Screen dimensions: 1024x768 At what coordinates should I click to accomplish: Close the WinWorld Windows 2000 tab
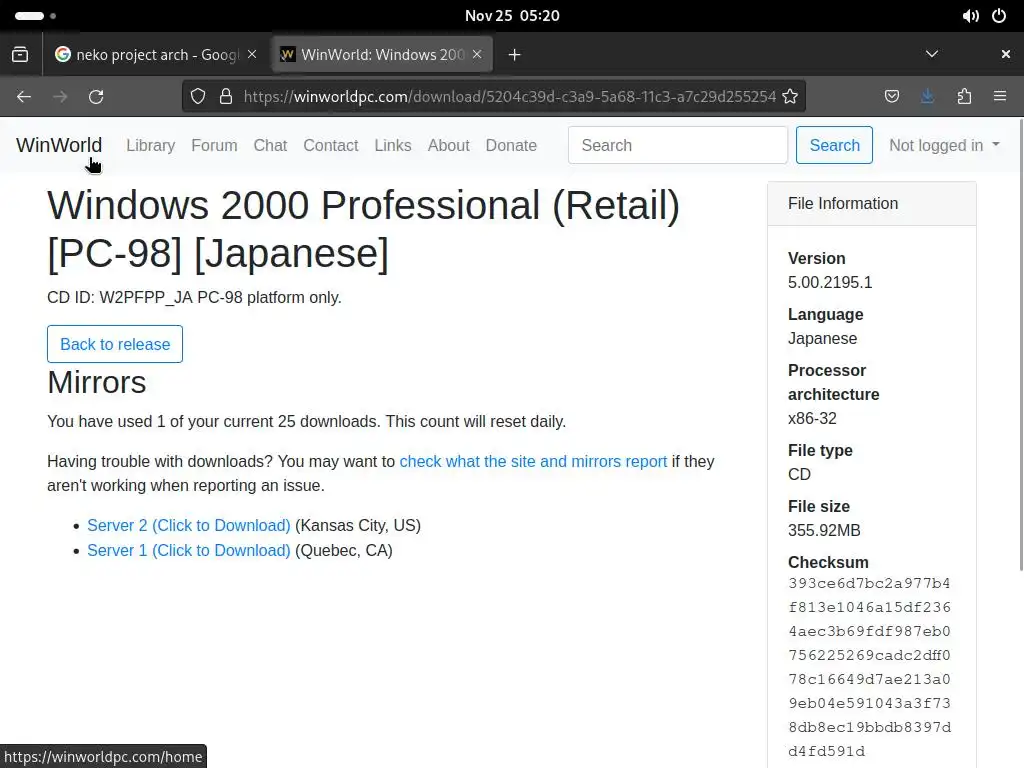click(477, 54)
